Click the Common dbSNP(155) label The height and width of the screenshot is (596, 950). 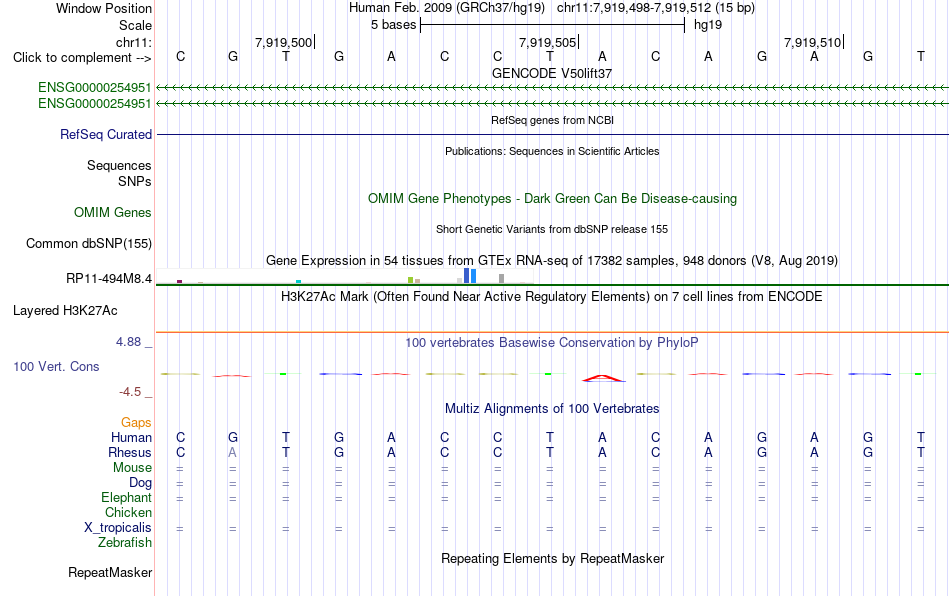click(89, 243)
